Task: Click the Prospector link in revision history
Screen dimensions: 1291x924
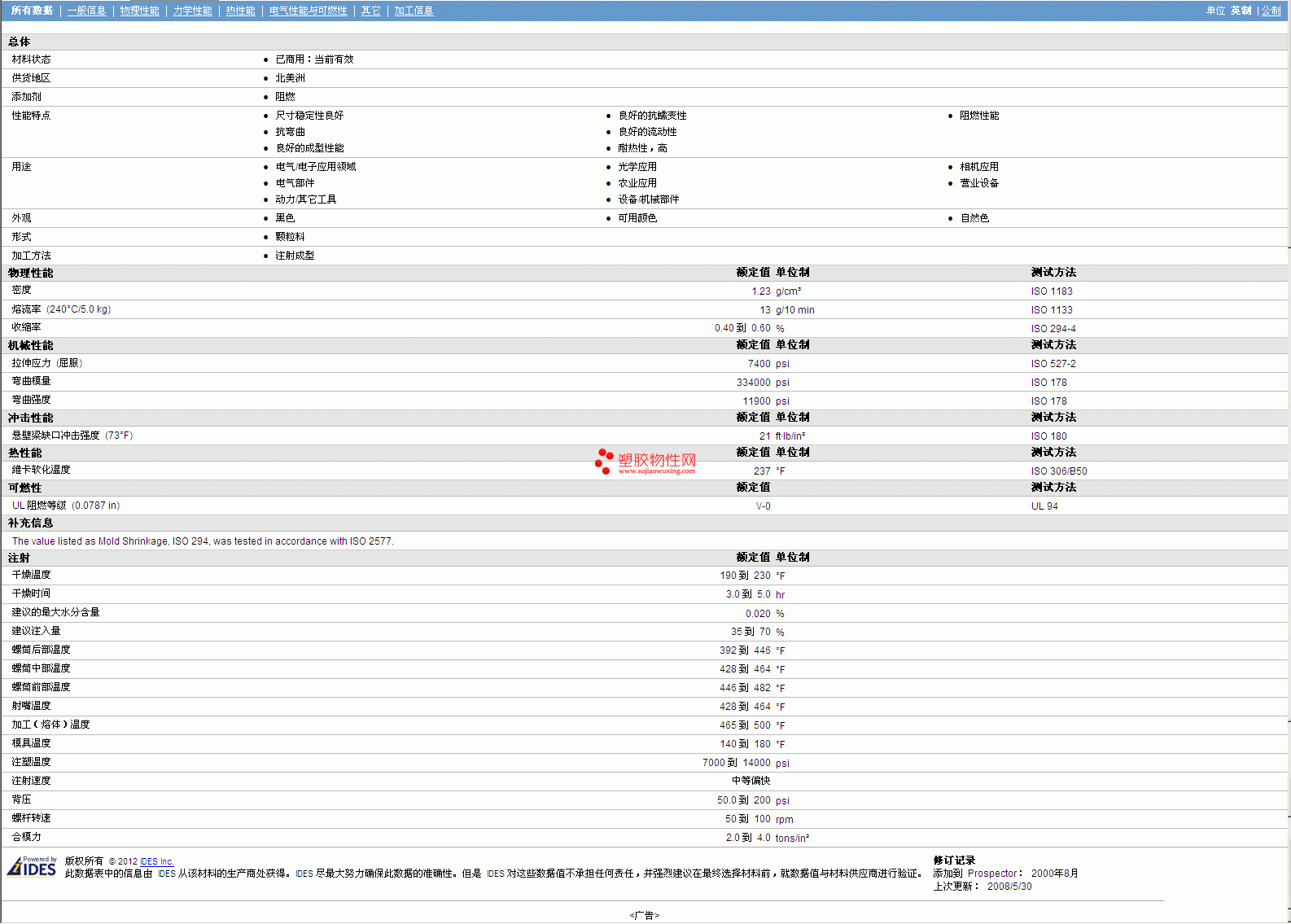Action: coord(992,874)
